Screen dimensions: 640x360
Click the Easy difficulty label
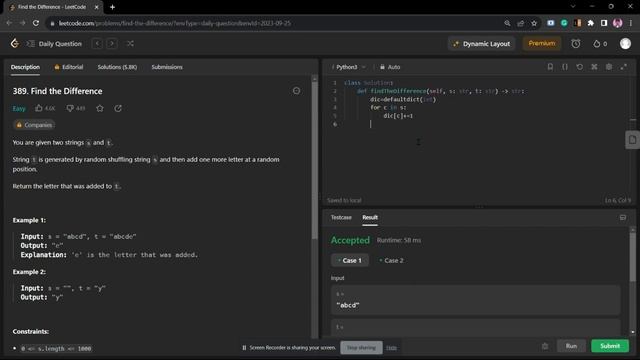[x=19, y=109]
